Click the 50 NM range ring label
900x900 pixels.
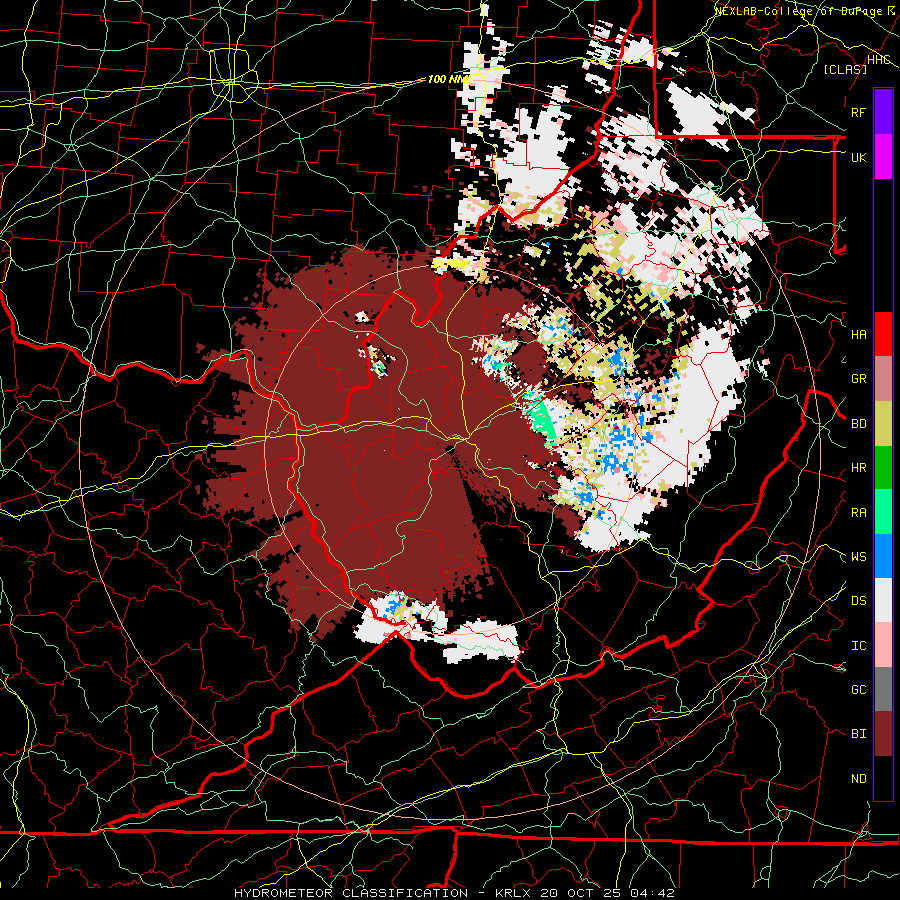(x=450, y=264)
